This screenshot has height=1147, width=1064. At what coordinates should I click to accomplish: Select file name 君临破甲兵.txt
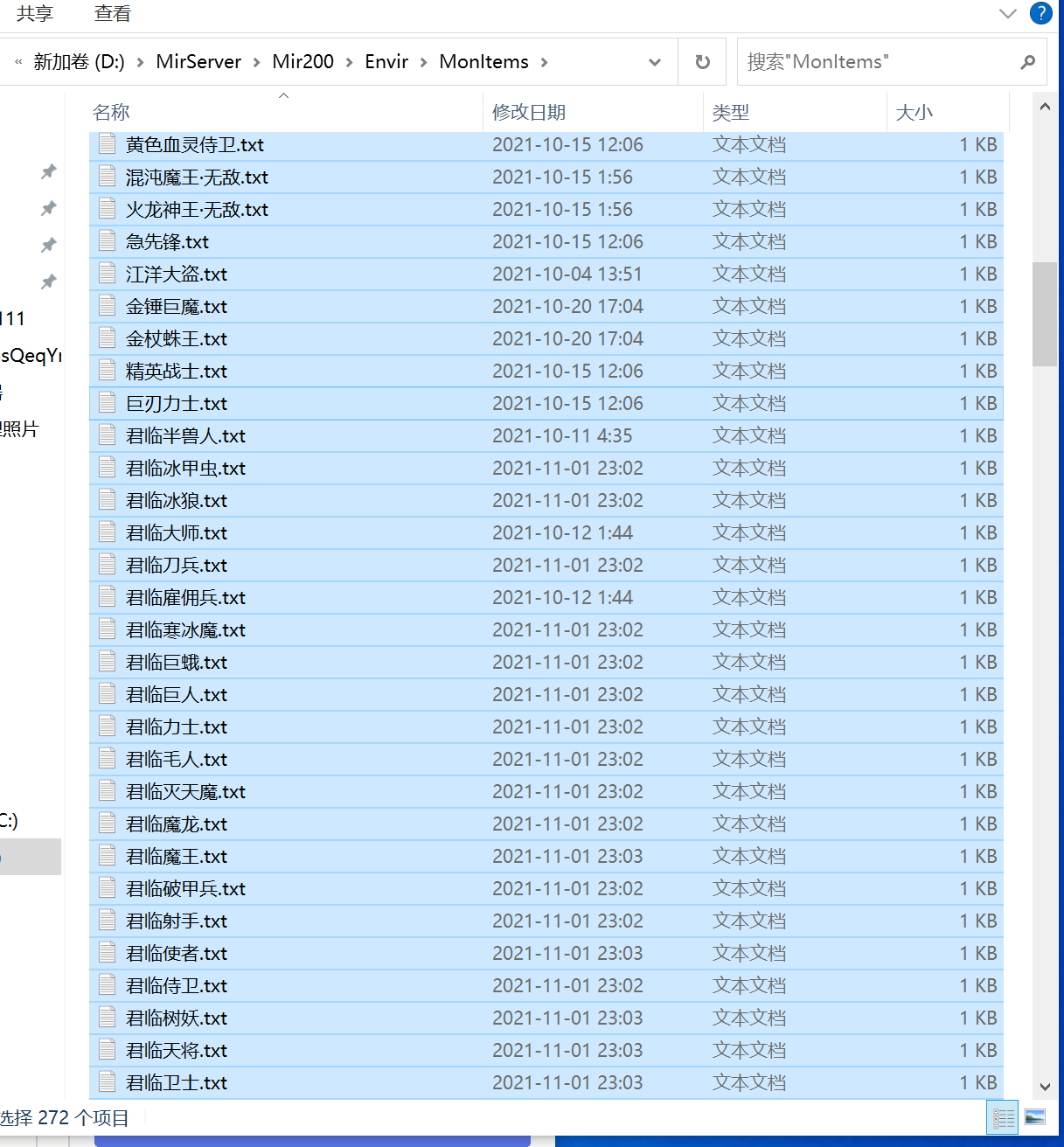(x=185, y=888)
